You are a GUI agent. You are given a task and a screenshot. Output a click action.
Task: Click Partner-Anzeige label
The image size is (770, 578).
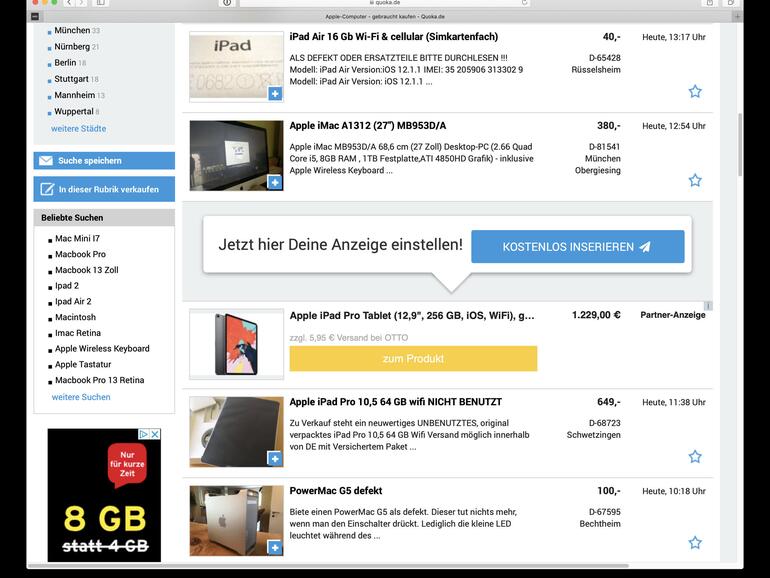673,315
